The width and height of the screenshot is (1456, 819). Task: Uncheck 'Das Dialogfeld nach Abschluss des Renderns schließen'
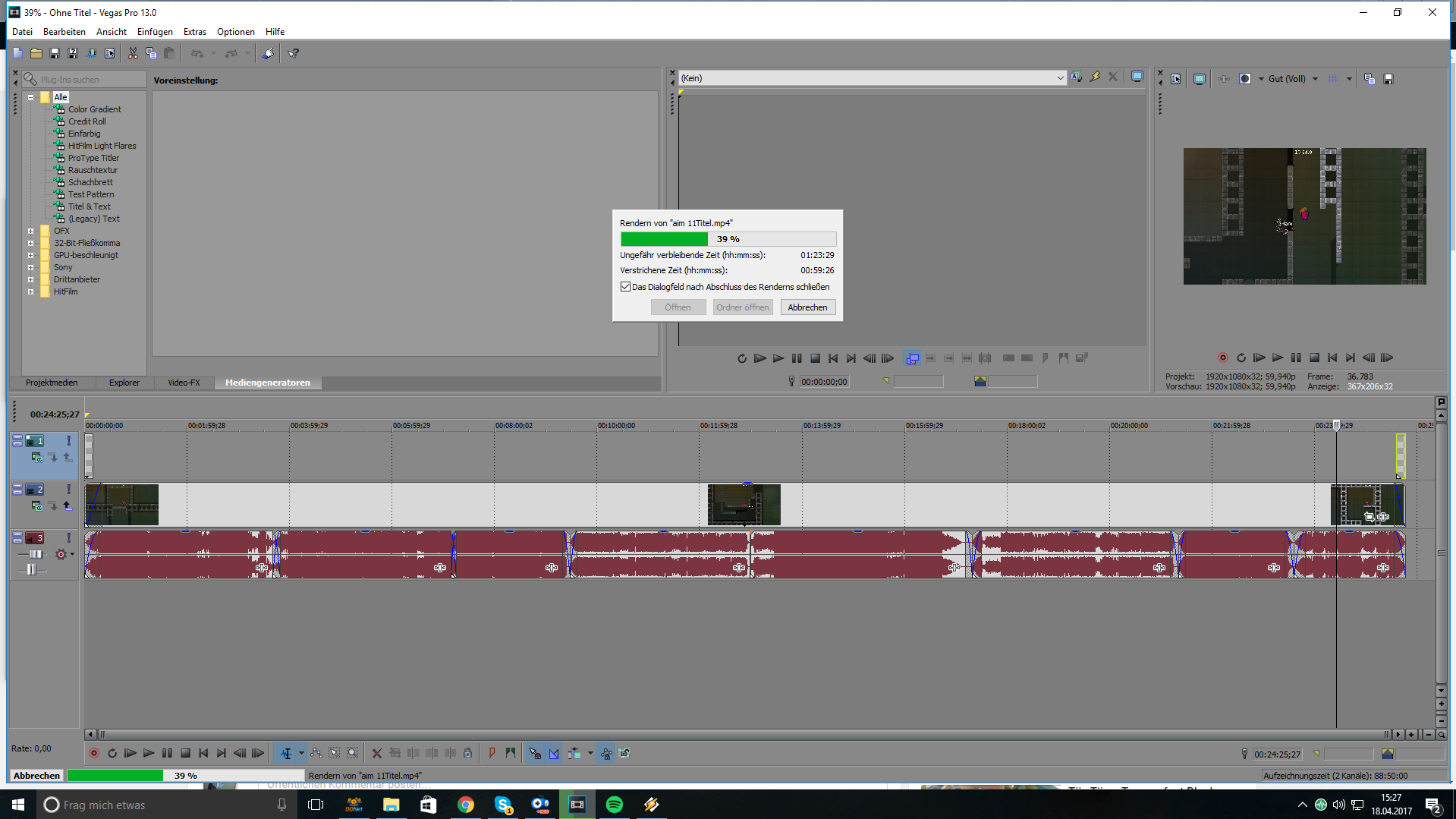point(625,287)
